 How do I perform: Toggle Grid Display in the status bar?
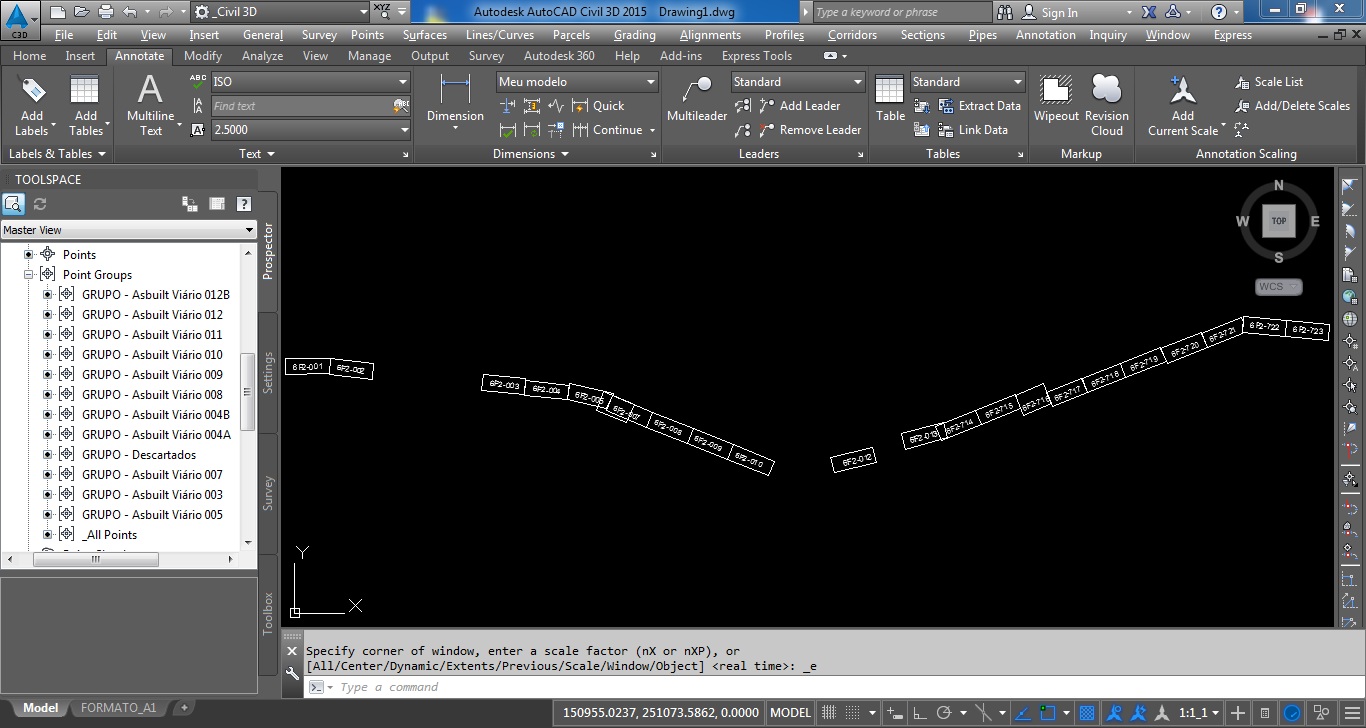pos(852,712)
